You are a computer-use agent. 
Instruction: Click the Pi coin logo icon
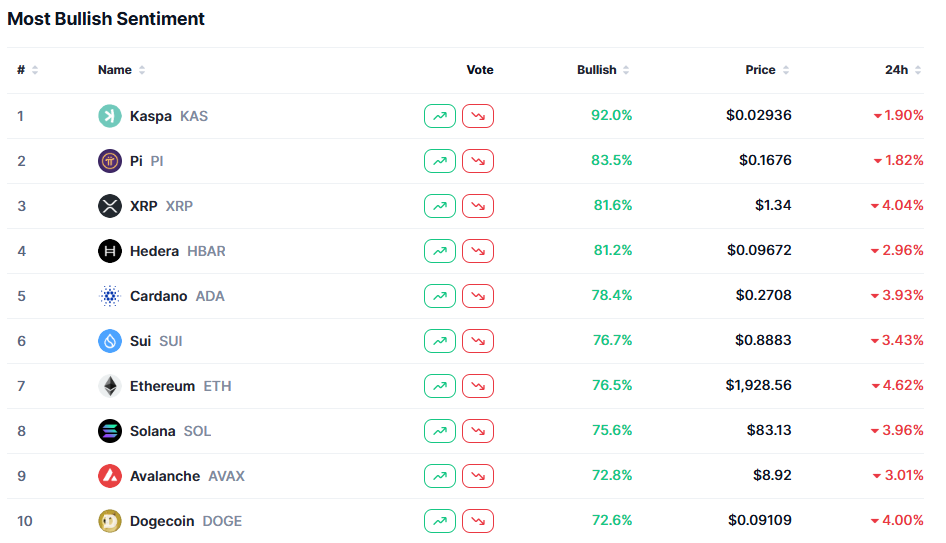point(110,161)
